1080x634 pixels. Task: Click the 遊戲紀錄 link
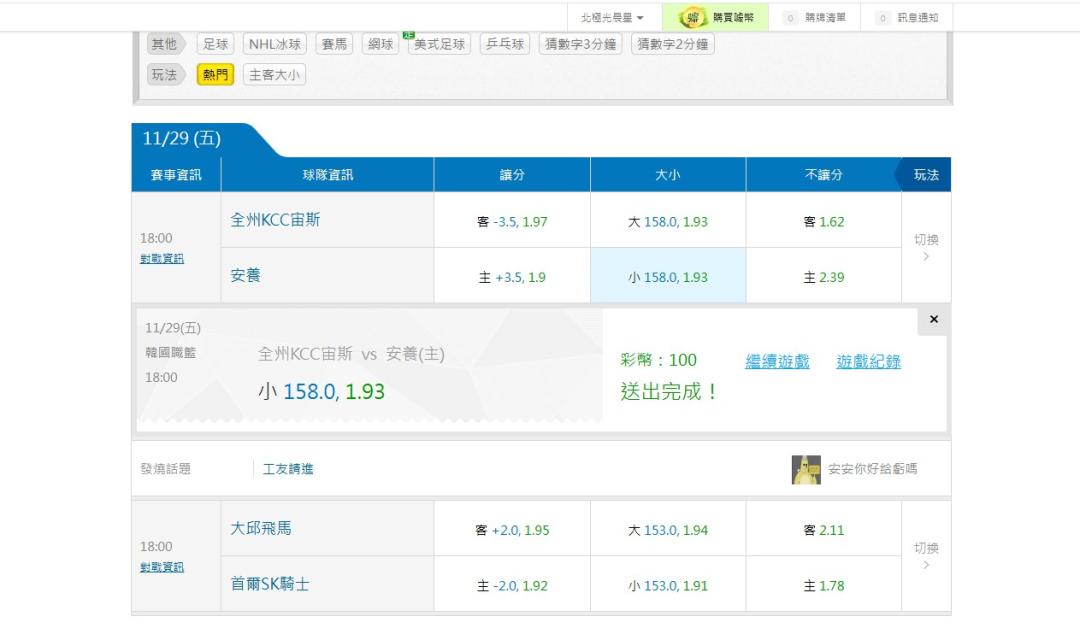pos(869,361)
